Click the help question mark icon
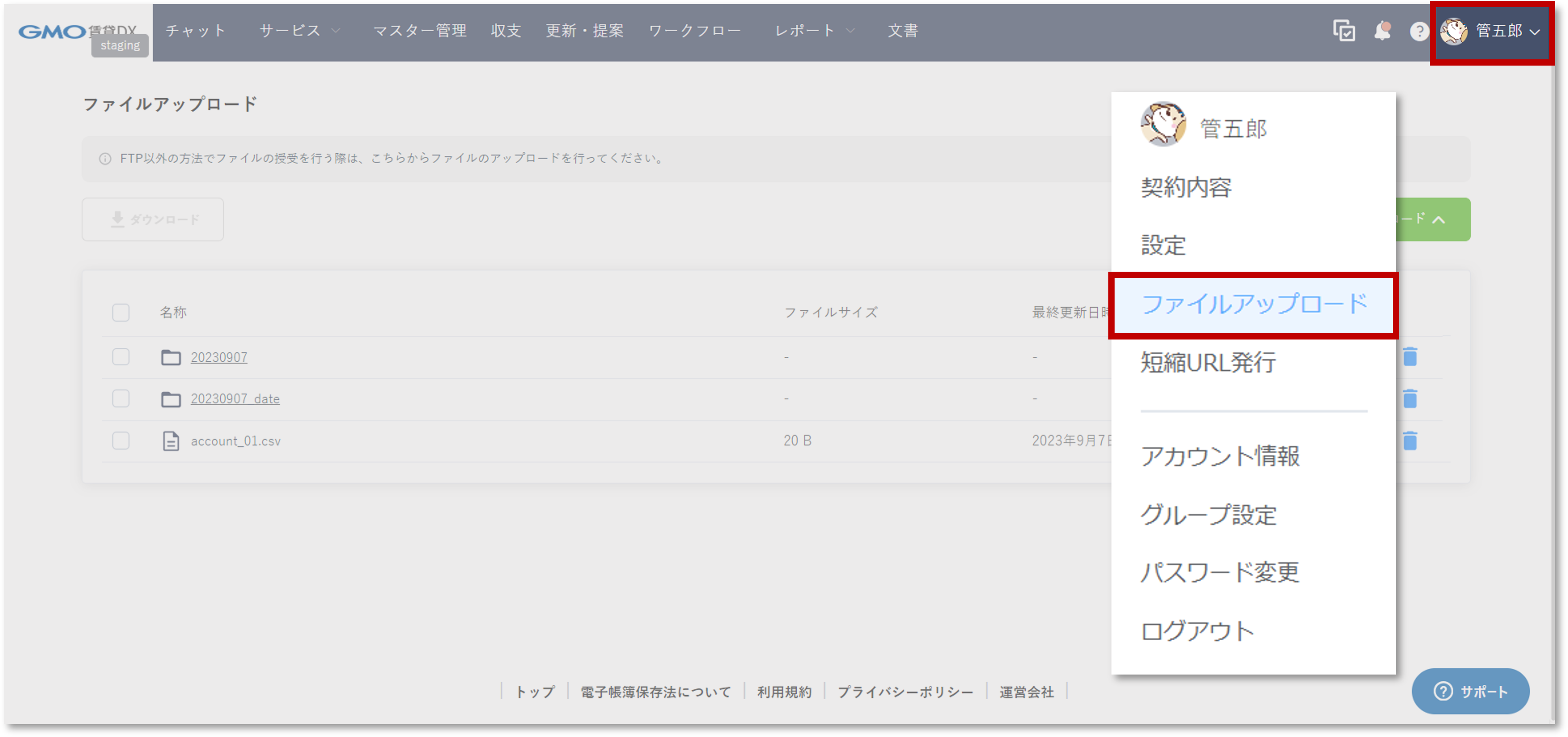Screen dimensions: 1568x737 point(1420,31)
